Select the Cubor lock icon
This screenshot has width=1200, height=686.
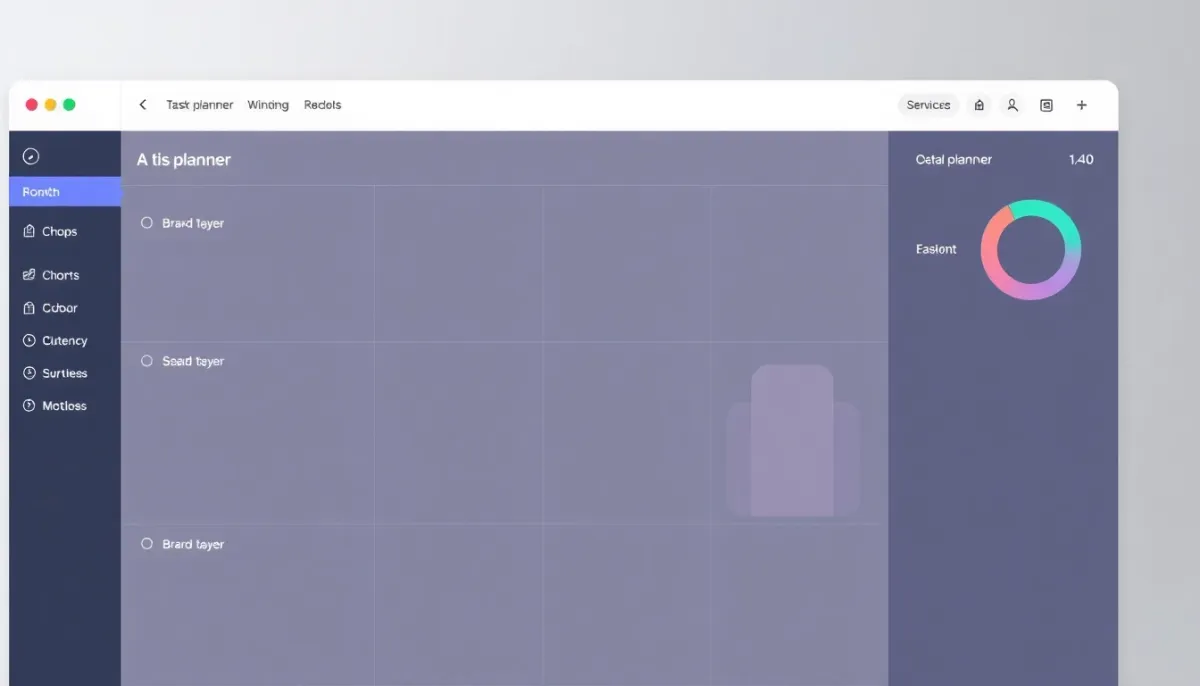(29, 308)
